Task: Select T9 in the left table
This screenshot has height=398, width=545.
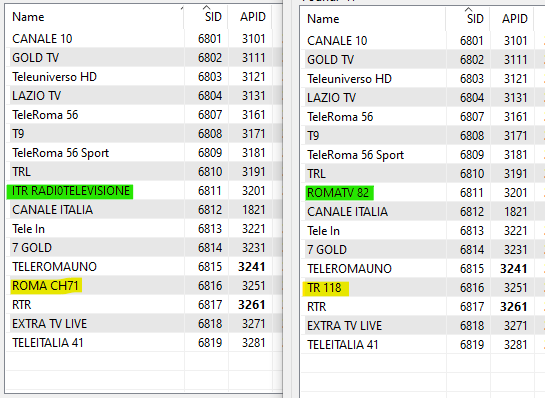Action: 18,134
